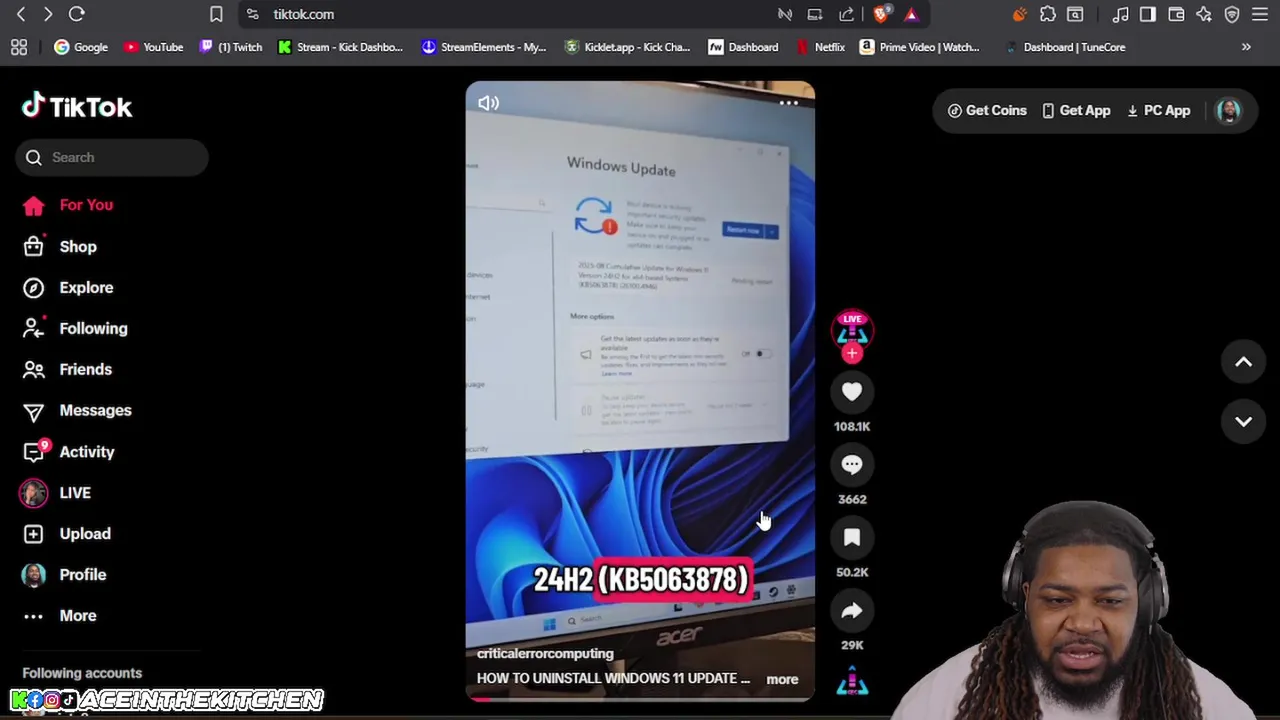This screenshot has height=720, width=1280.
Task: Open Messages in the sidebar
Action: (x=78, y=410)
